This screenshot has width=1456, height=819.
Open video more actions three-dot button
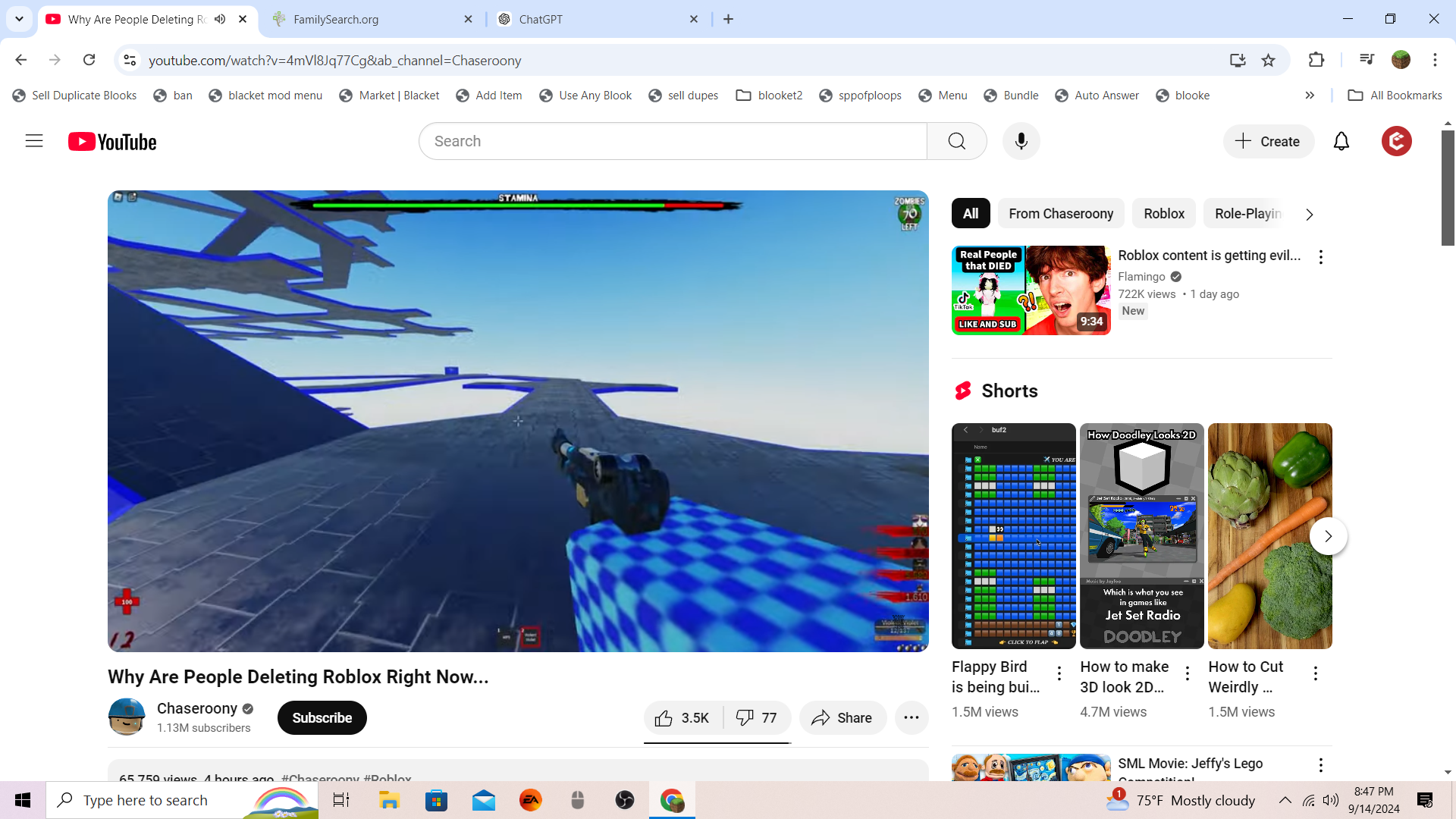pyautogui.click(x=911, y=717)
